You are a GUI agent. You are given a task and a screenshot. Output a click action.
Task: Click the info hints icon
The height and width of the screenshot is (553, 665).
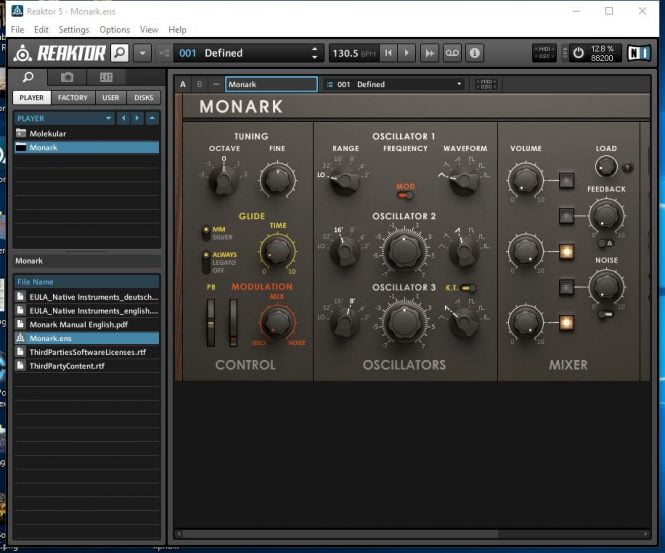[x=475, y=53]
